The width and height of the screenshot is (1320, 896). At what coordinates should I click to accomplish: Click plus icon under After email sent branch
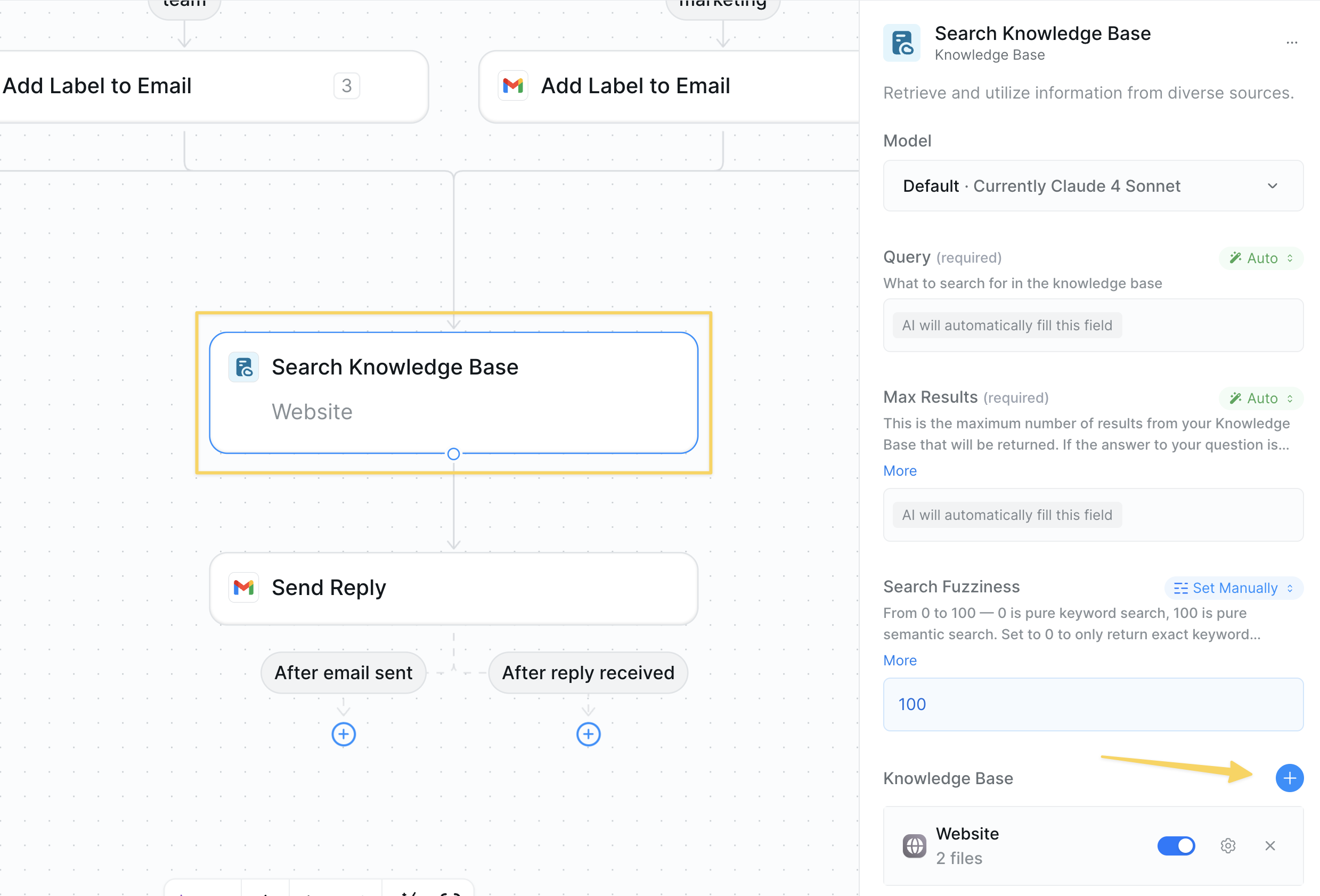pos(343,734)
